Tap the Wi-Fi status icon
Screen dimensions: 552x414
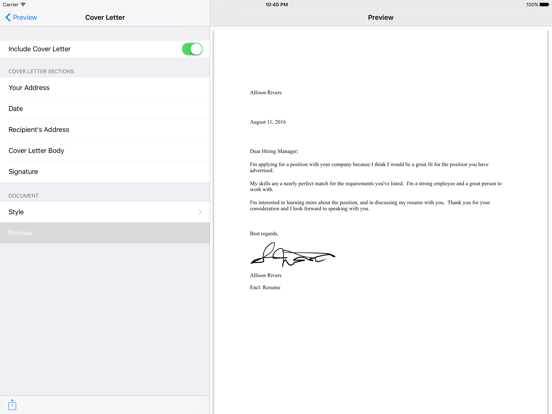click(23, 4)
